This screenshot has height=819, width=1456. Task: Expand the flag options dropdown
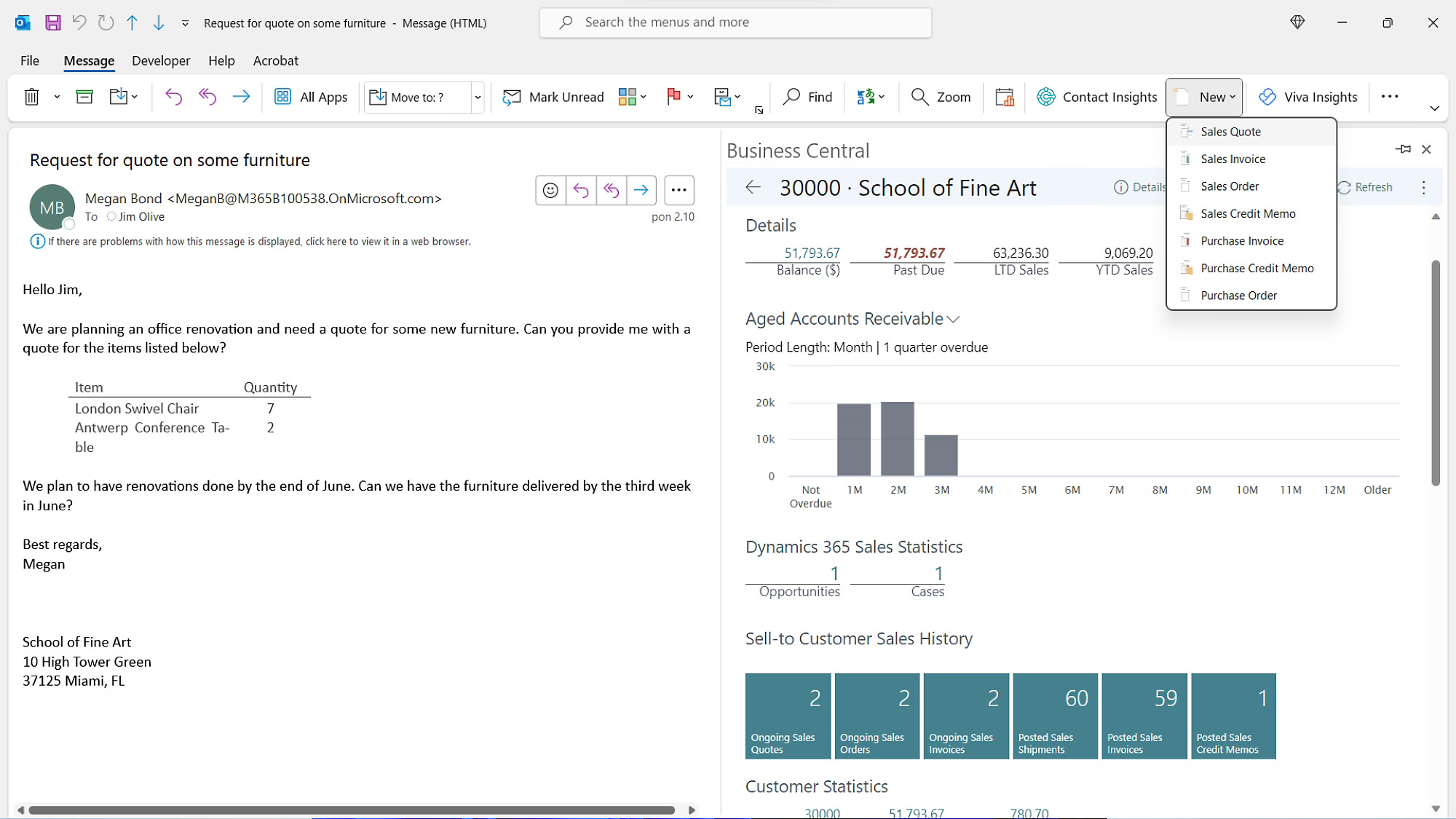(690, 96)
